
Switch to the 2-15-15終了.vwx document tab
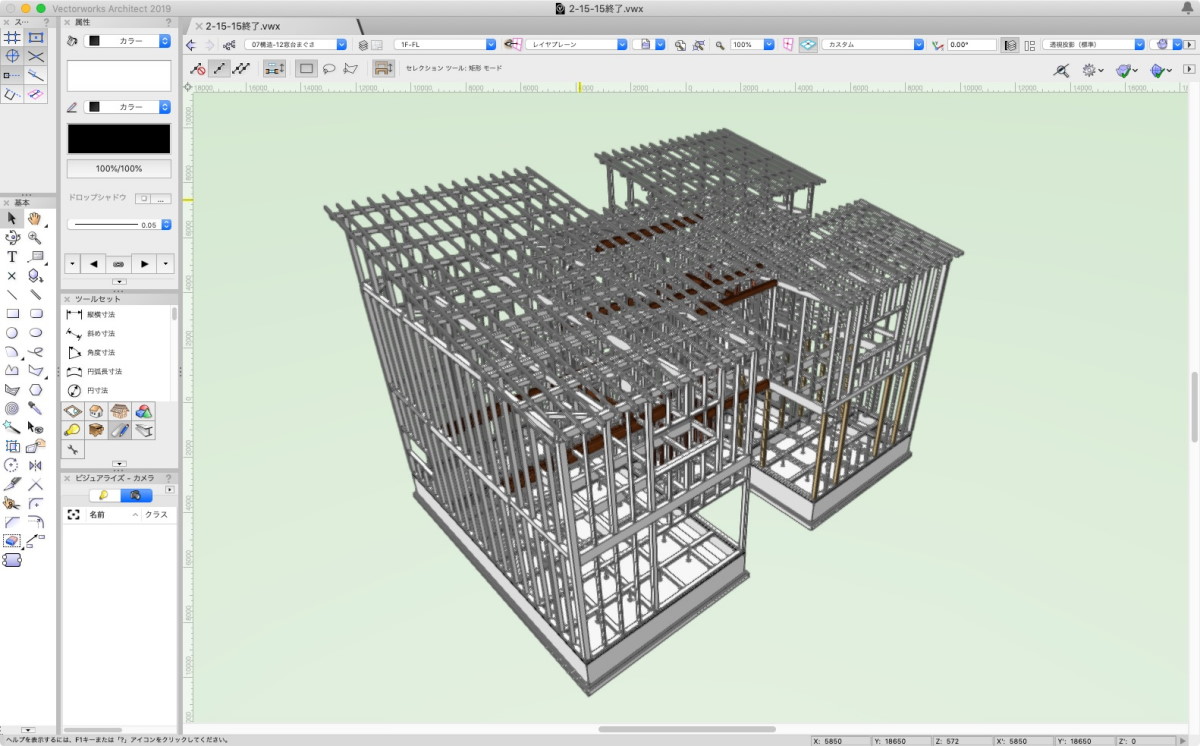(x=243, y=25)
